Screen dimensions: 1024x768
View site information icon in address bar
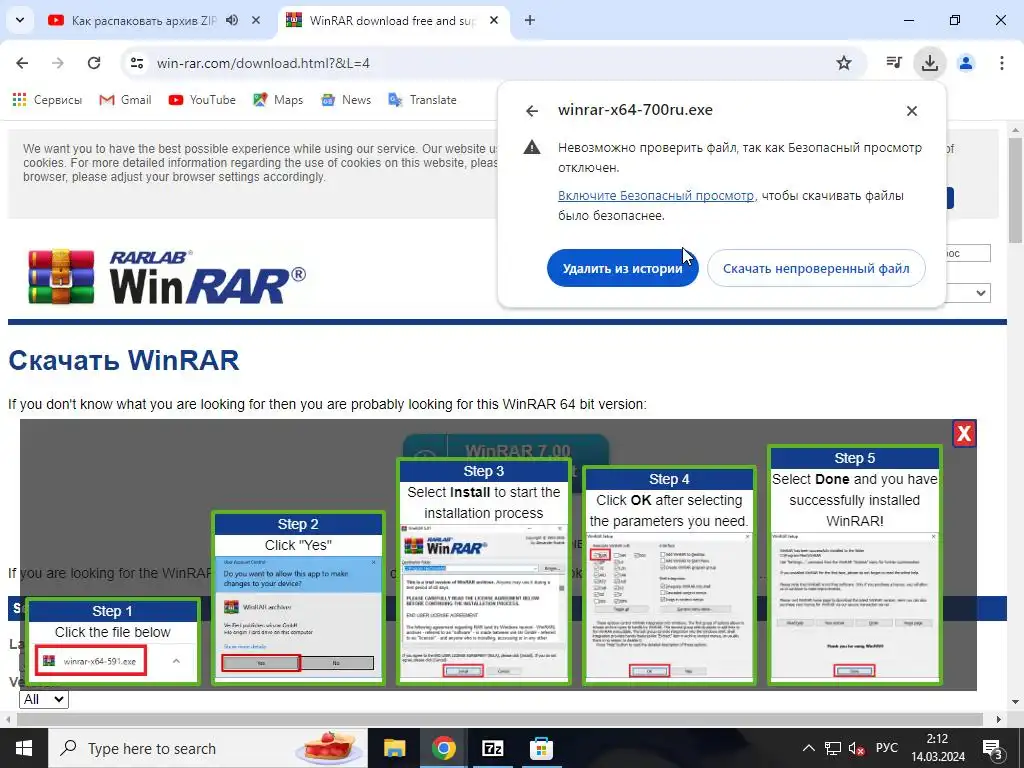tap(136, 63)
